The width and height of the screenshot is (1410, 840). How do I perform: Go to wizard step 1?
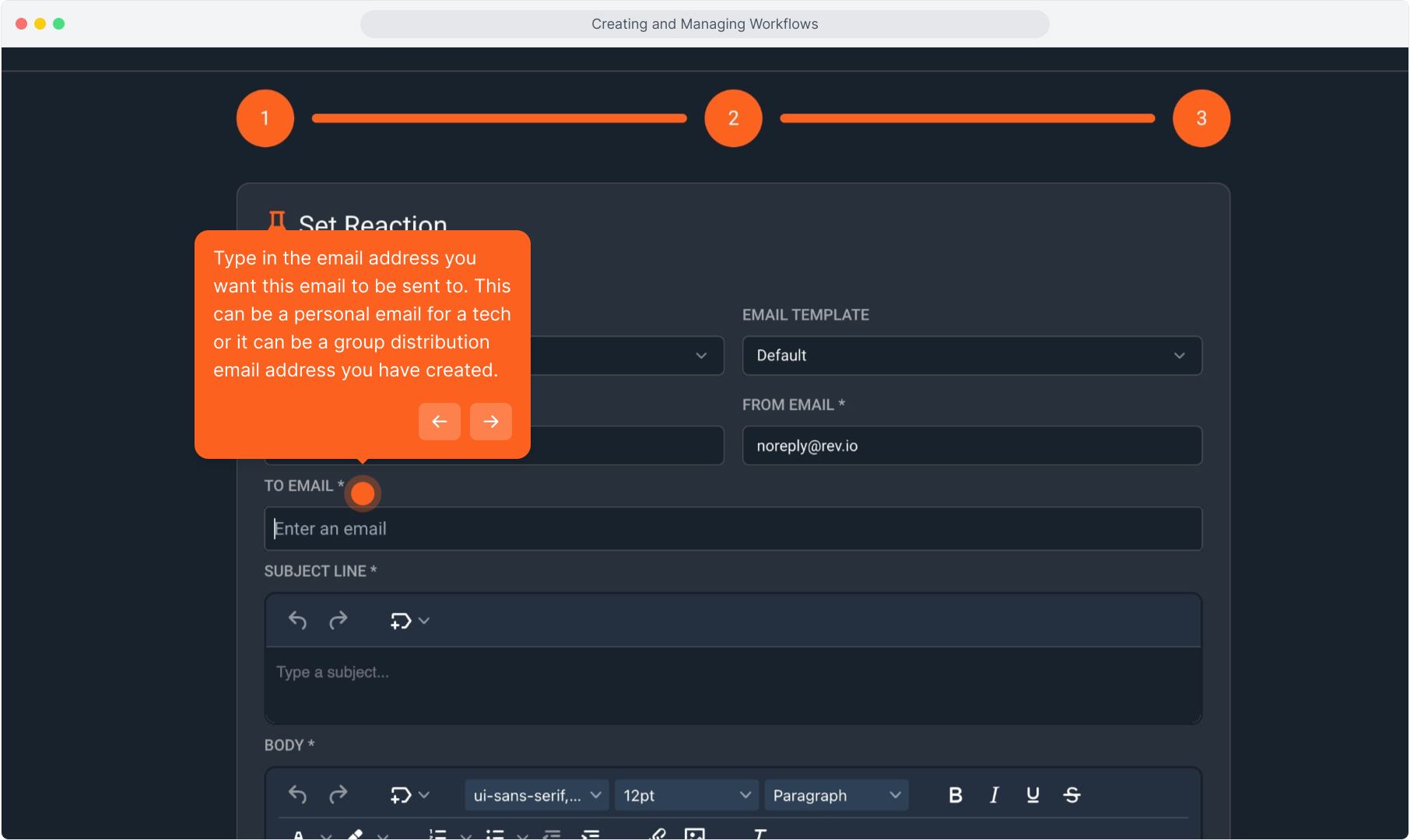tap(265, 118)
